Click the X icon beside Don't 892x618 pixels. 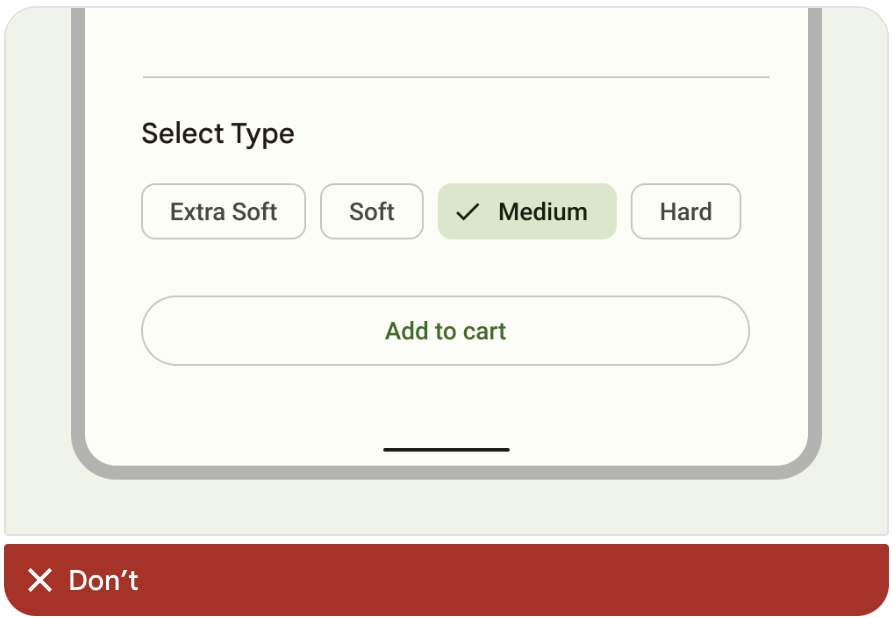40,580
